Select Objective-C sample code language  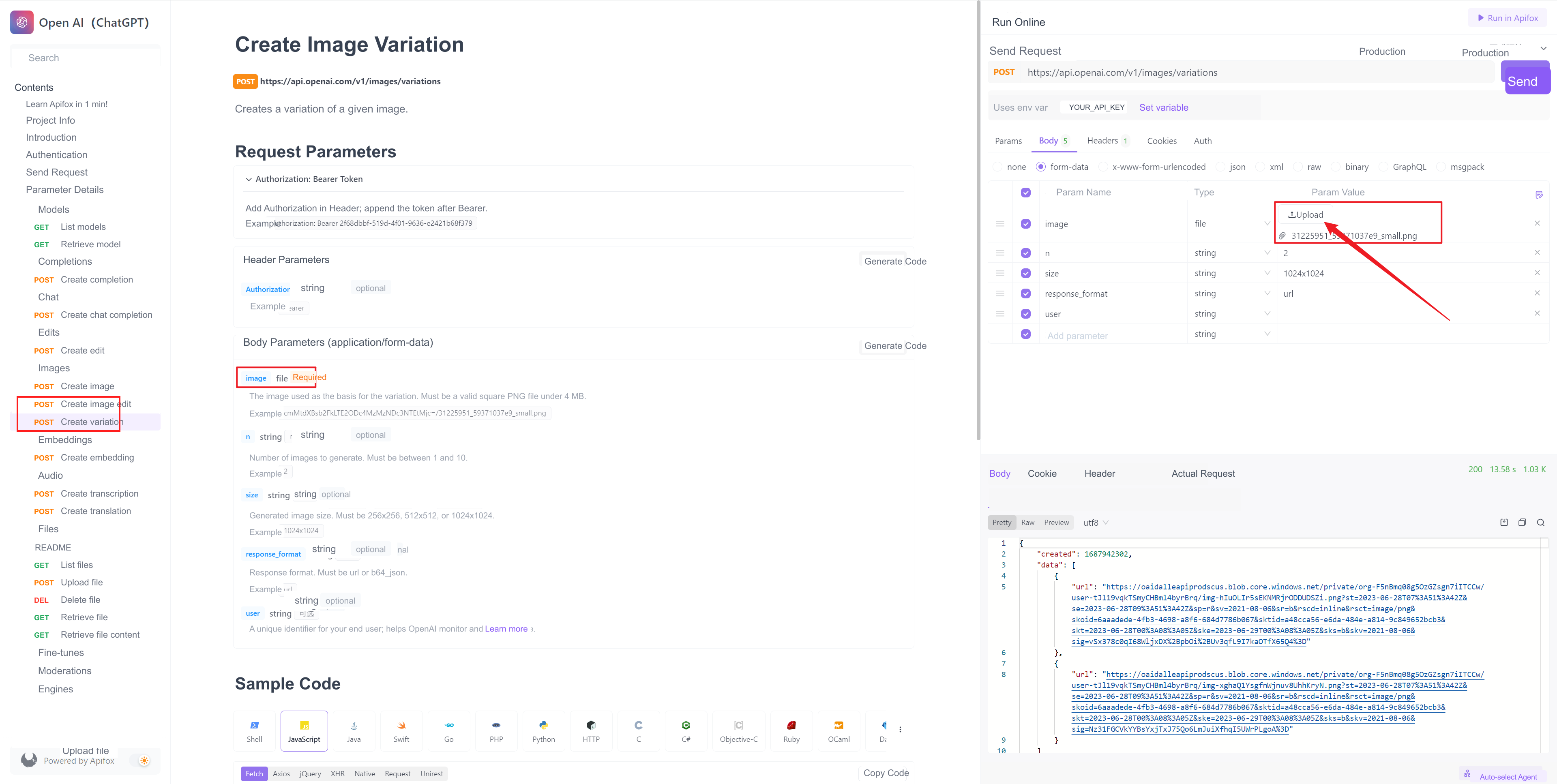click(x=739, y=731)
